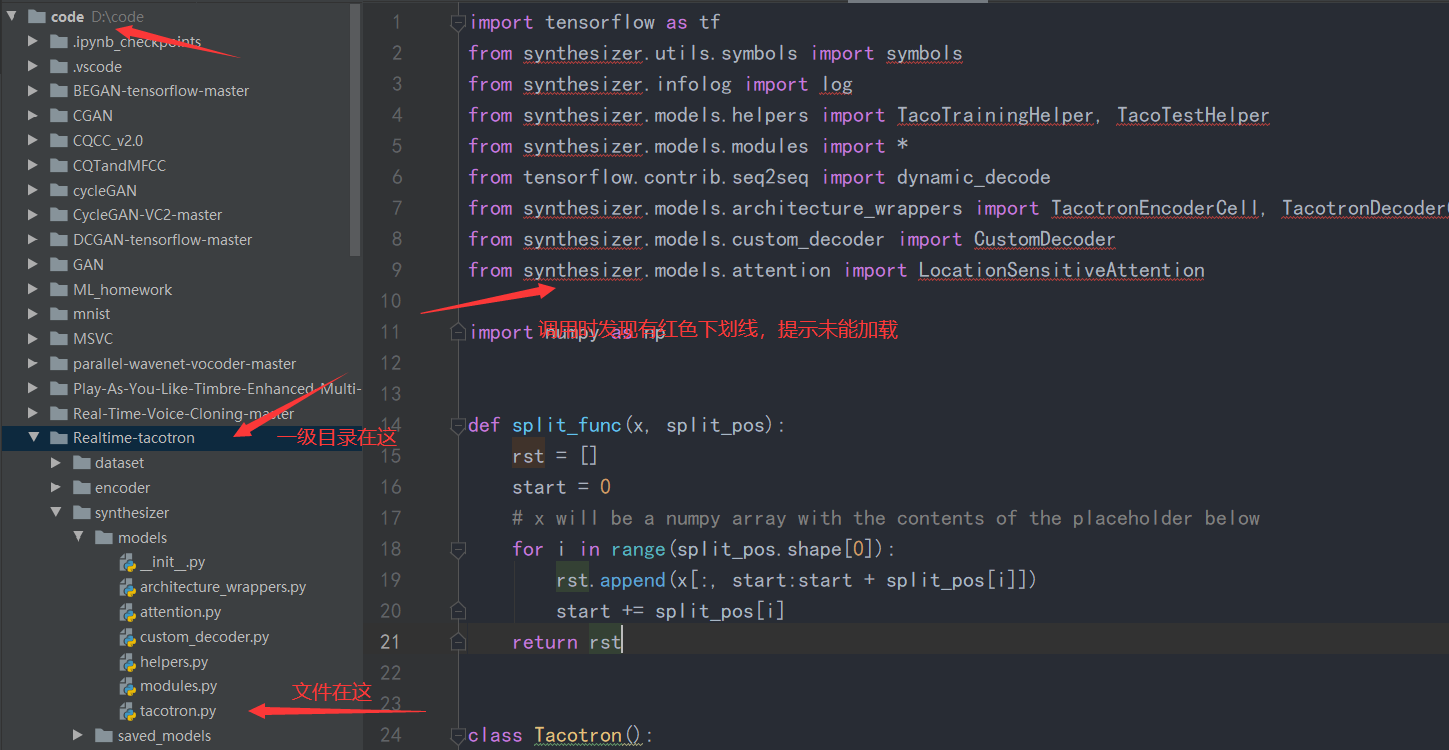Open attention.py from the project tree

pyautogui.click(x=180, y=612)
